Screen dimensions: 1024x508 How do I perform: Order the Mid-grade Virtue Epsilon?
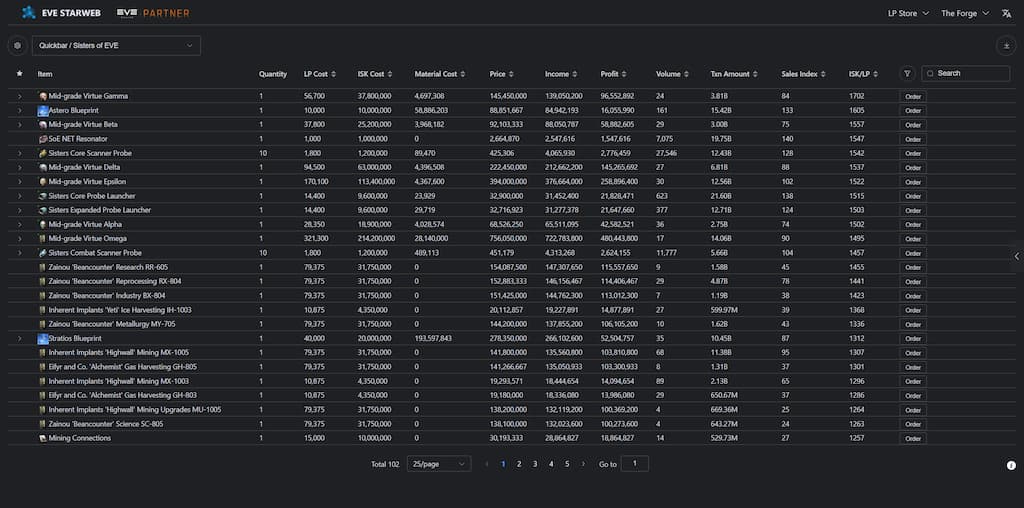pos(912,182)
